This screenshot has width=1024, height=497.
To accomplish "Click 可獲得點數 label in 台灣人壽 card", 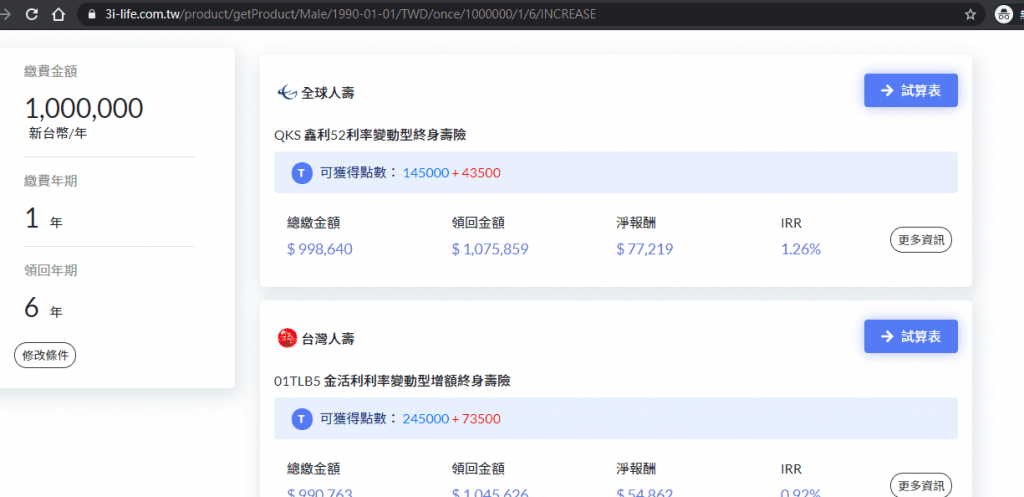I will [358, 419].
